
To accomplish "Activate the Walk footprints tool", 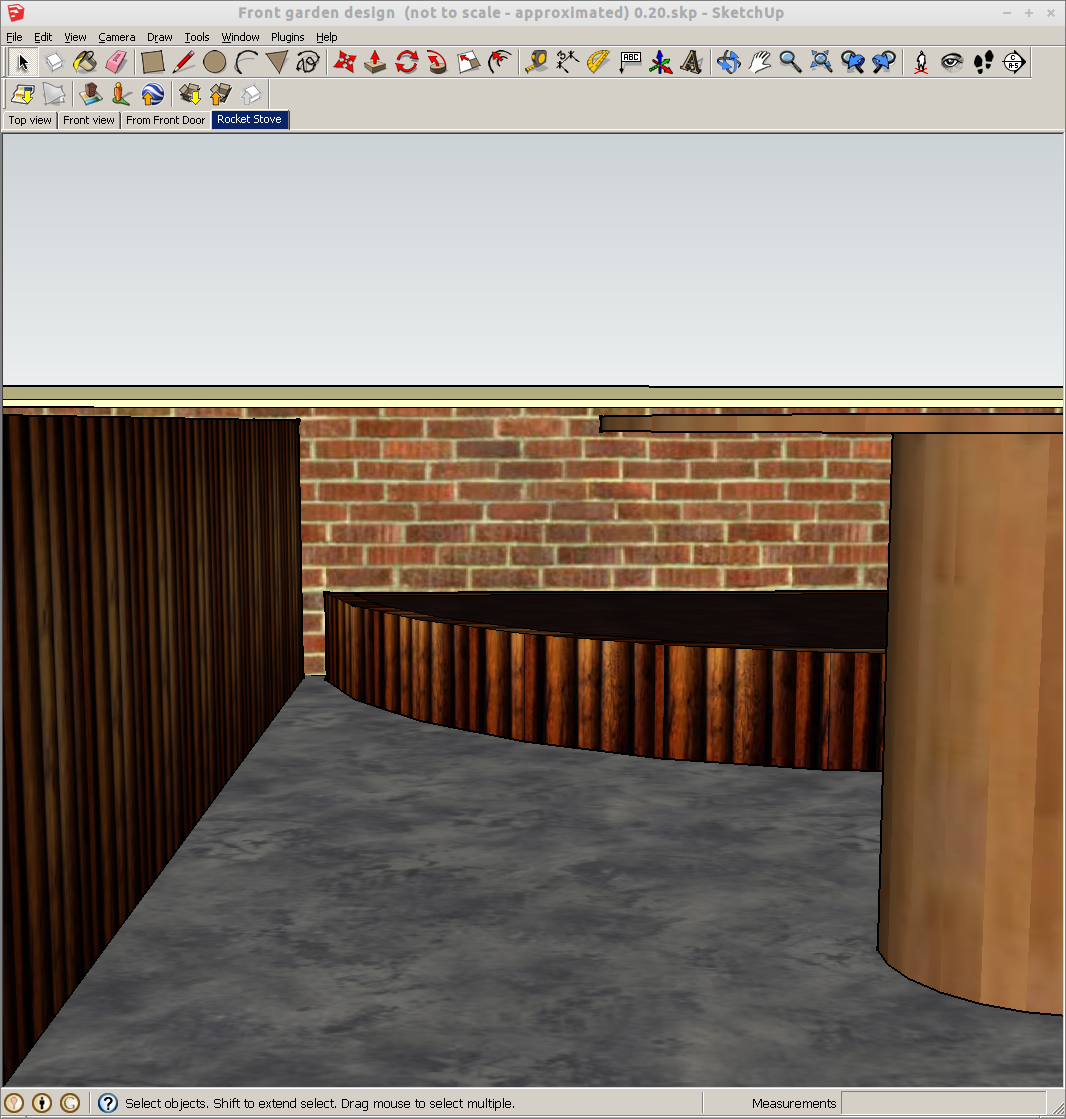I will [x=983, y=62].
